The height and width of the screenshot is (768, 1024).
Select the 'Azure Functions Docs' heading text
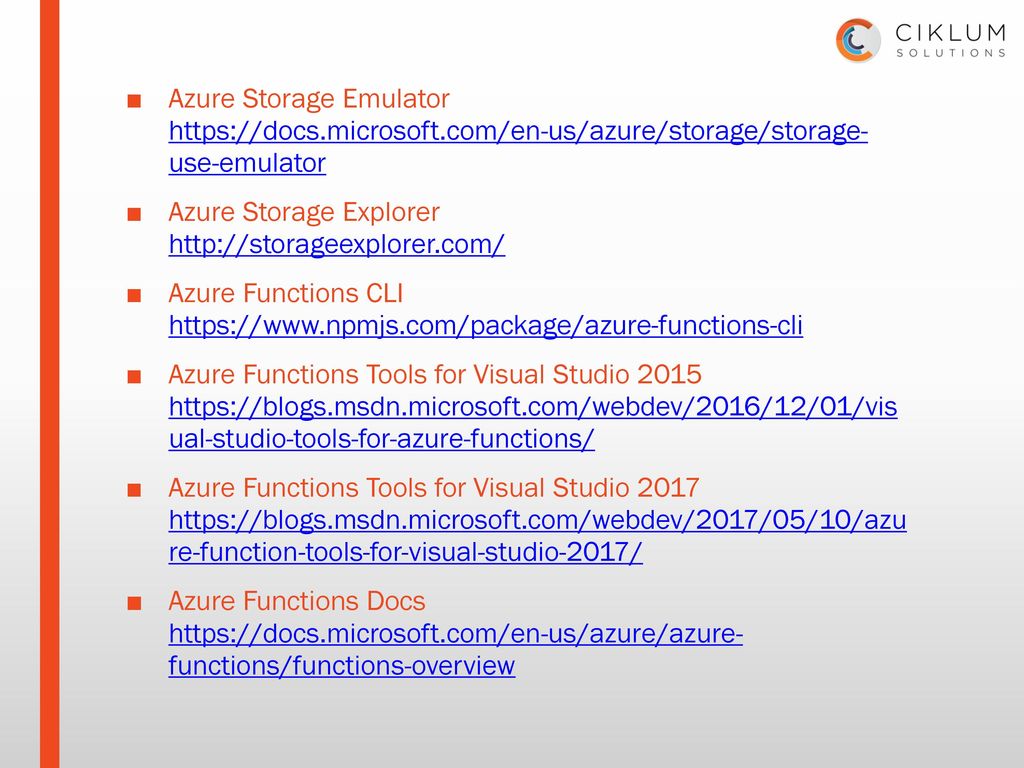coord(296,601)
